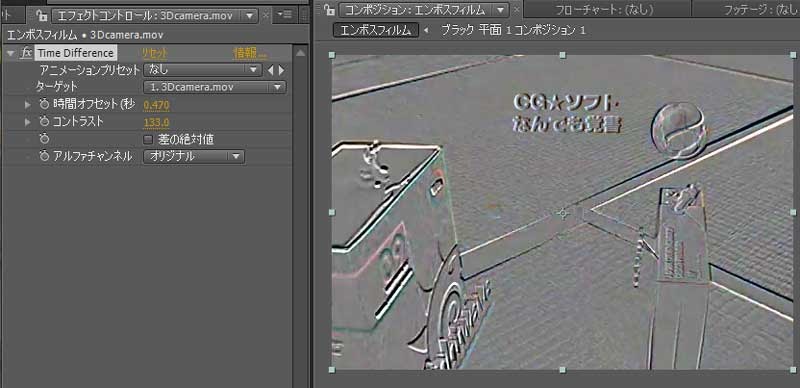800x388 pixels.
Task: Switch to the フローチャート tab
Action: tap(604, 10)
